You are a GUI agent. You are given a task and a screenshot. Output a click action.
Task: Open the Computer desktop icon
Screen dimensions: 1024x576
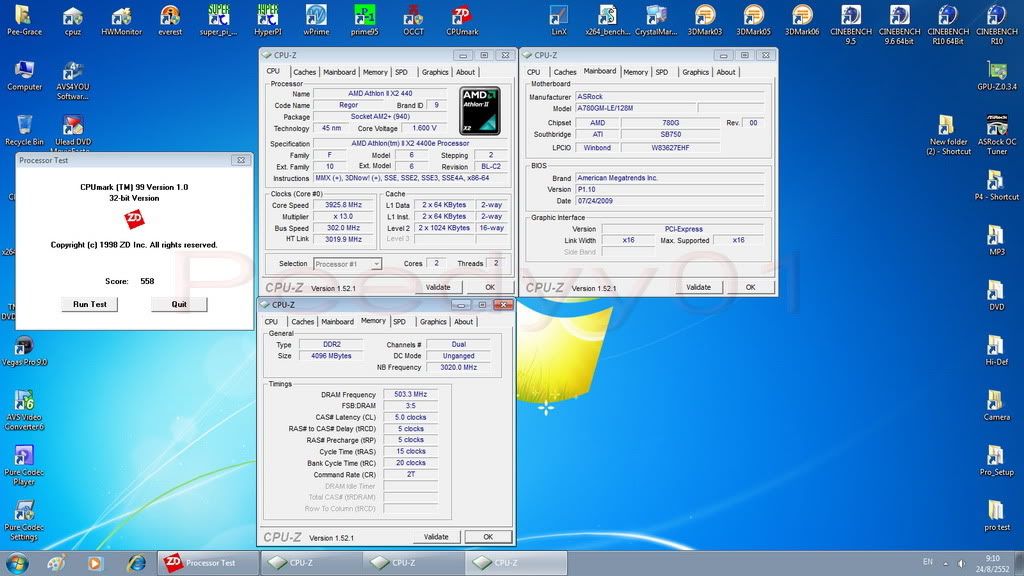click(x=24, y=76)
